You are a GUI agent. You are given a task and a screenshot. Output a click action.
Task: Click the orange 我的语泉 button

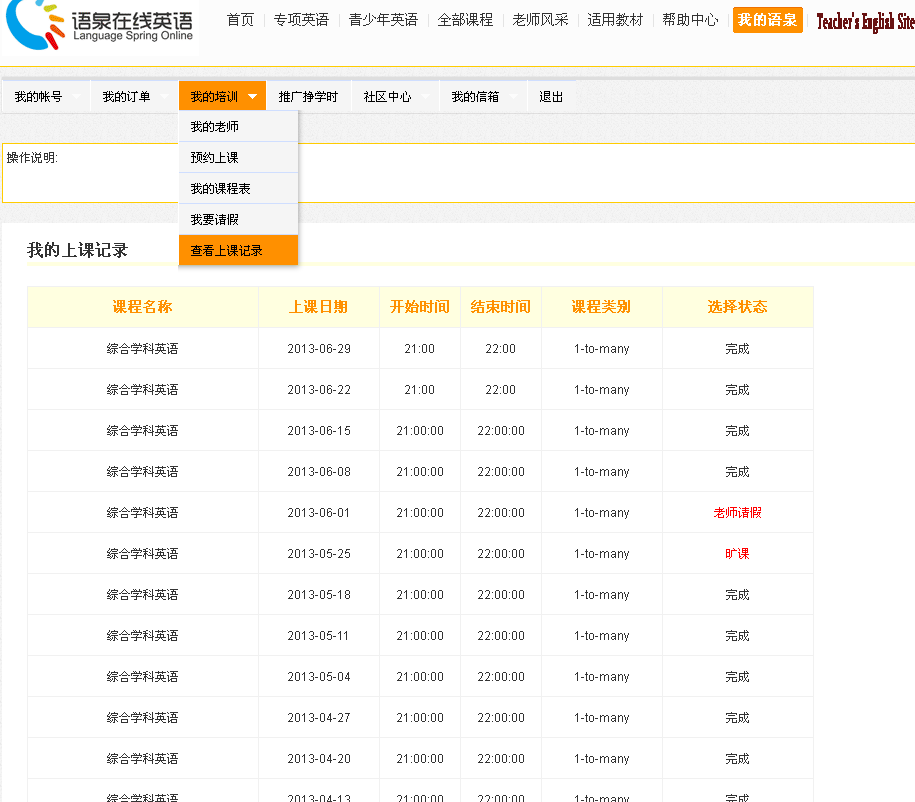(x=767, y=20)
